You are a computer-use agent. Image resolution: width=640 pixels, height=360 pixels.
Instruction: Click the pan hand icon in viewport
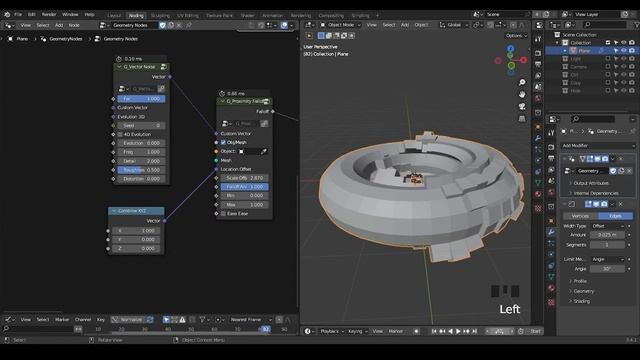(x=522, y=94)
